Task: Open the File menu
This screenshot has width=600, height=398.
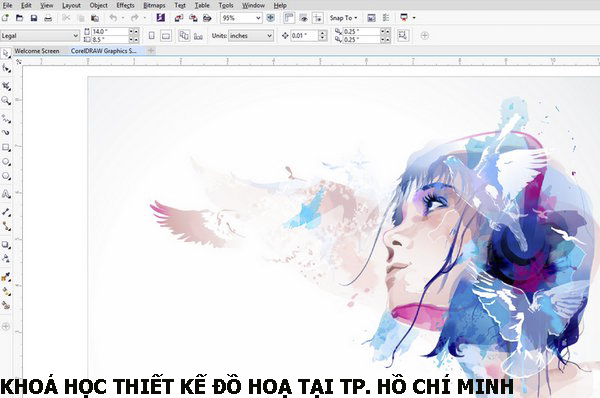Action: 7,5
